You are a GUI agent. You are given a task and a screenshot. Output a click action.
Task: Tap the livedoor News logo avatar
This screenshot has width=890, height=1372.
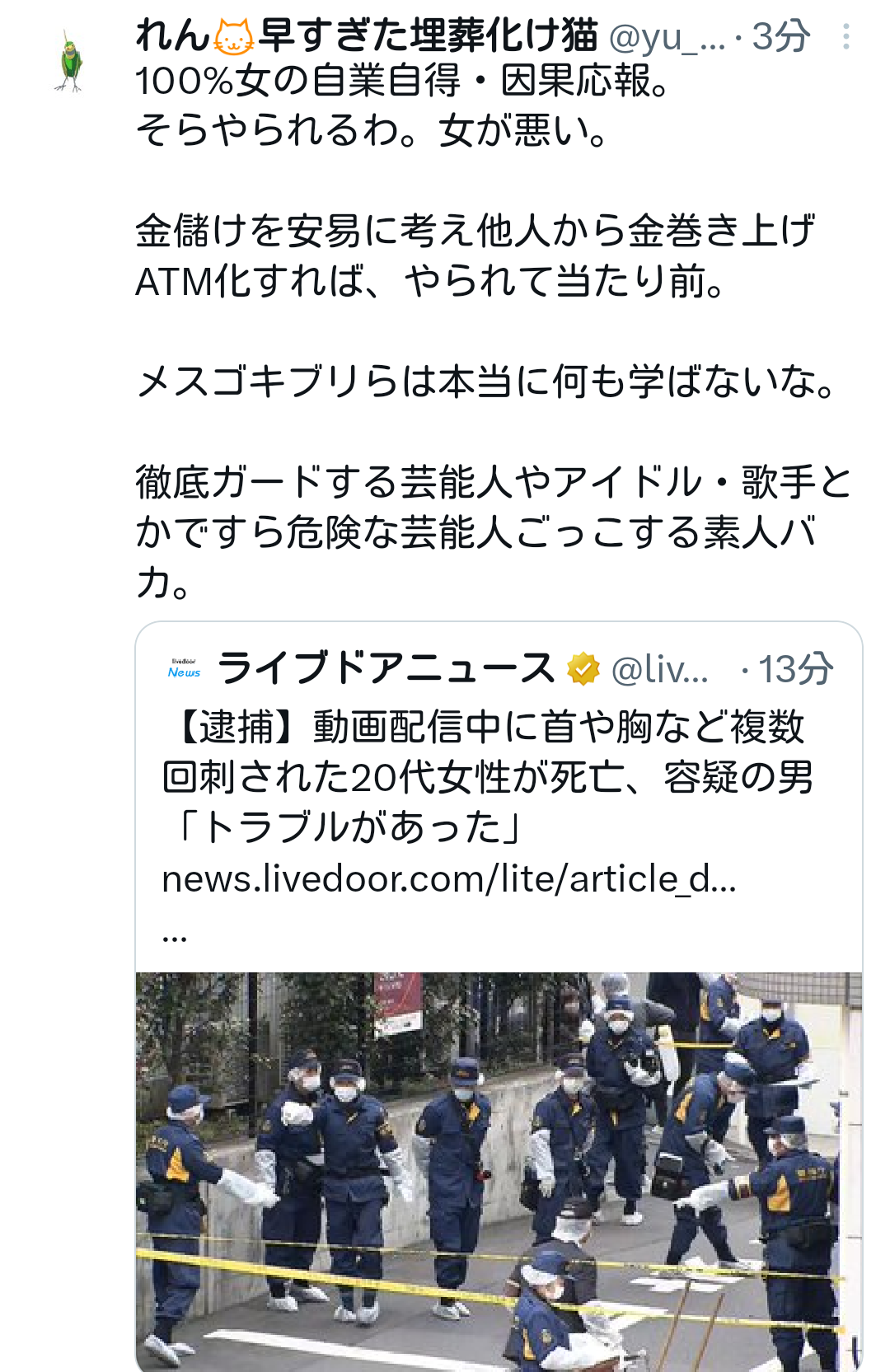pyautogui.click(x=184, y=668)
